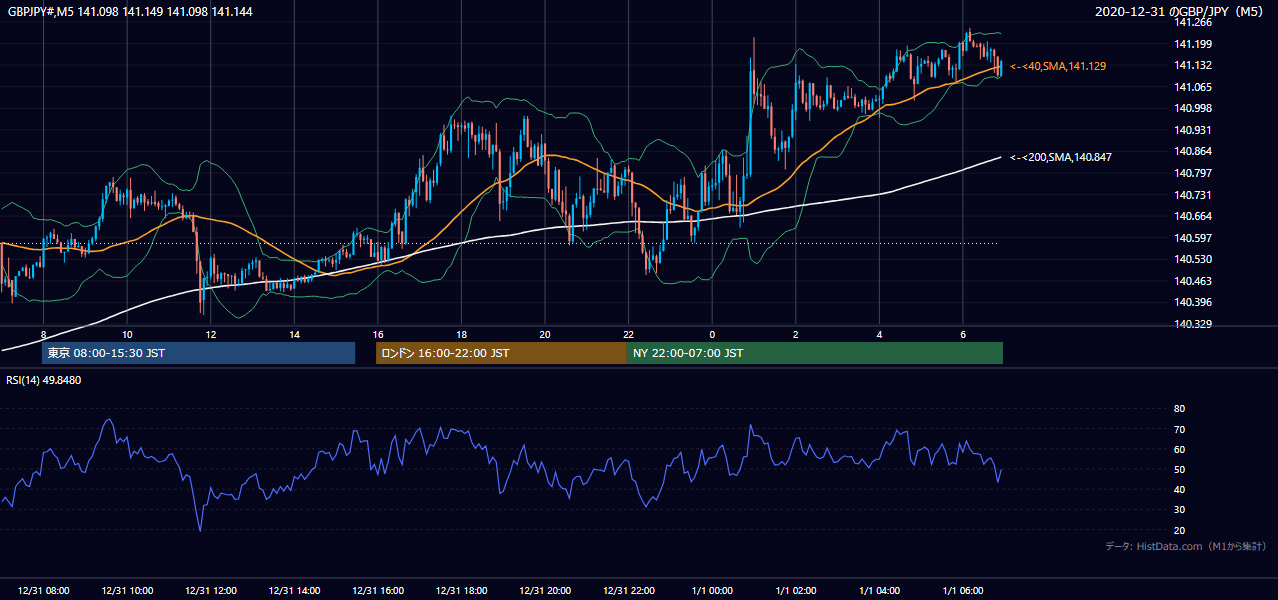Click the bottom time label 12/31 16:00
1278x600 pixels.
378,591
